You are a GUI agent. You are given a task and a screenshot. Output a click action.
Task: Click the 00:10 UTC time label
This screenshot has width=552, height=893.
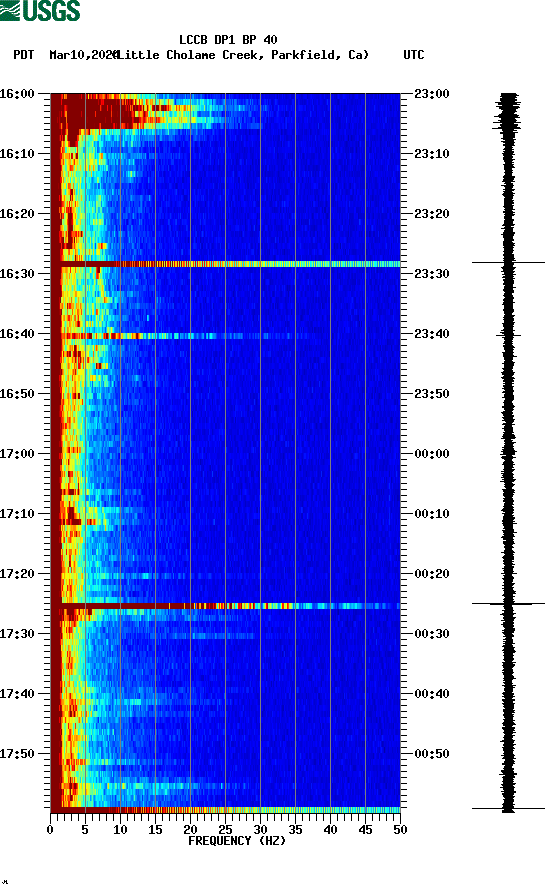tap(432, 514)
